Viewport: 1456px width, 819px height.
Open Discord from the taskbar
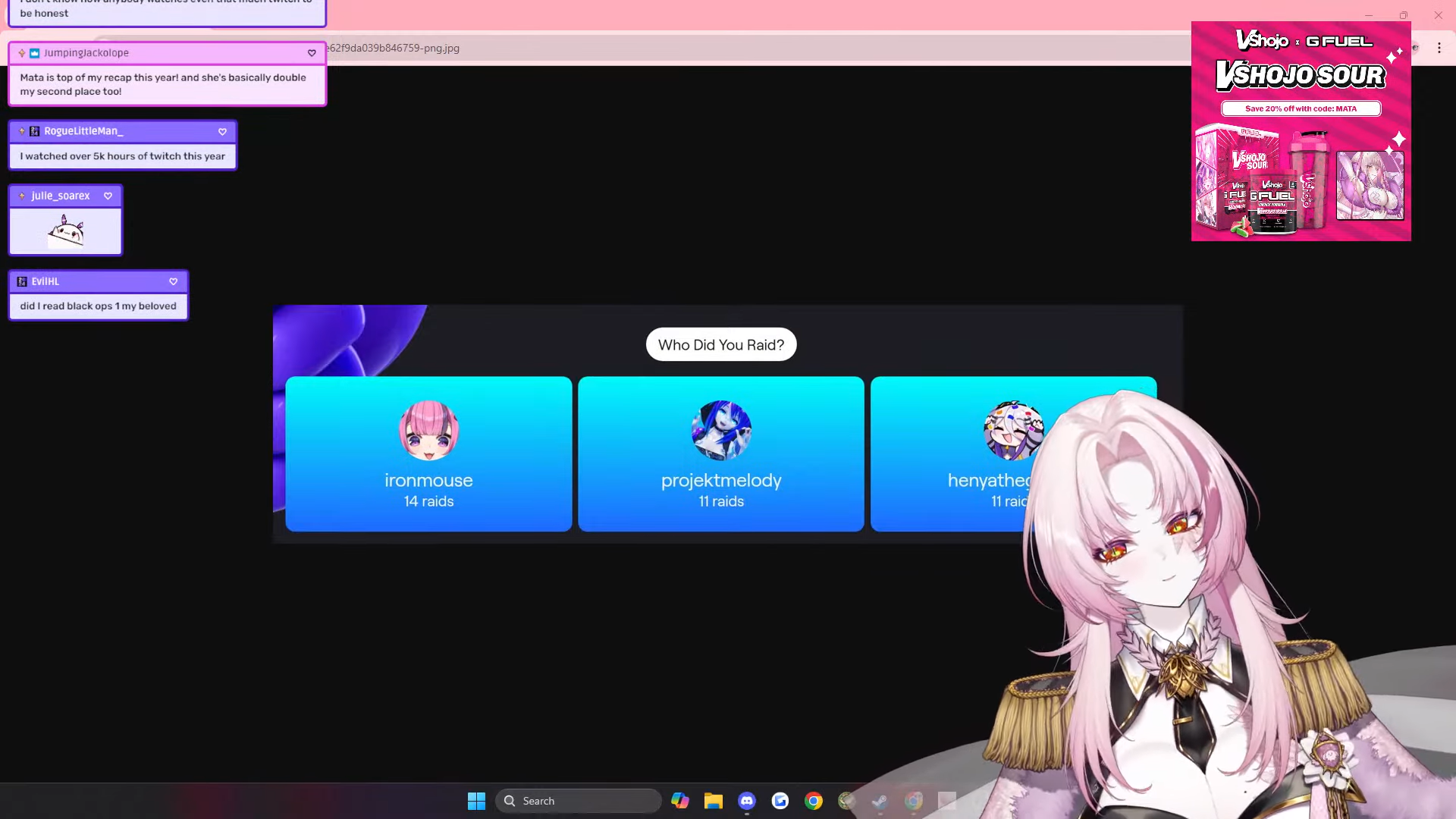746,801
